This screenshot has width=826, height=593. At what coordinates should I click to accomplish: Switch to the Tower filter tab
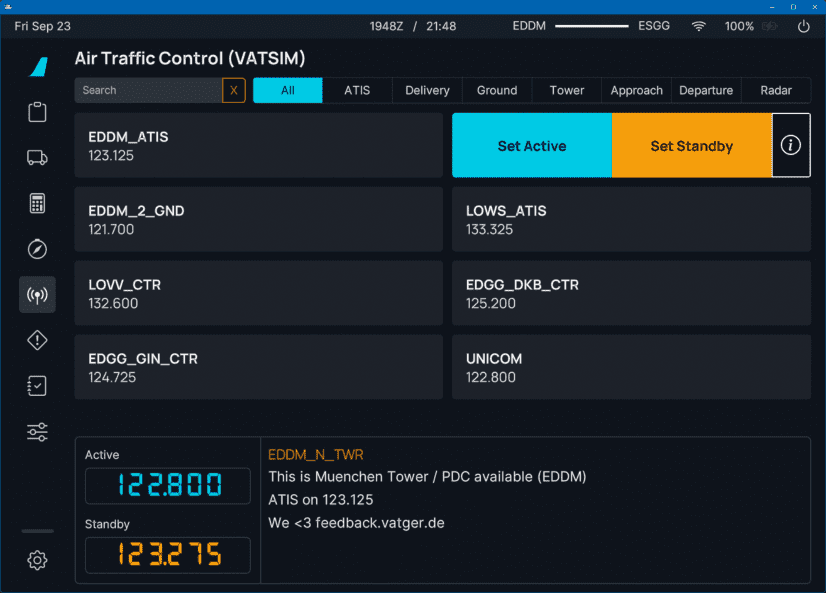click(567, 90)
